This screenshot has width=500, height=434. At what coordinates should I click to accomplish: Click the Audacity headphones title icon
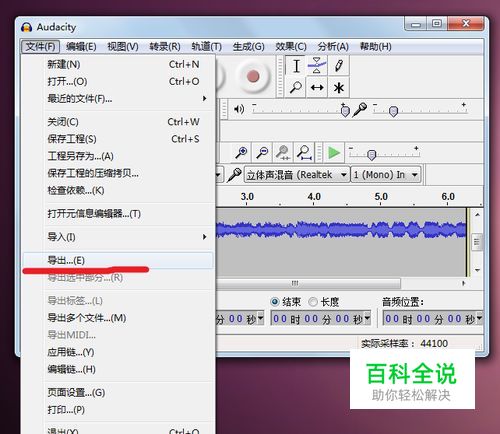pyautogui.click(x=26, y=27)
